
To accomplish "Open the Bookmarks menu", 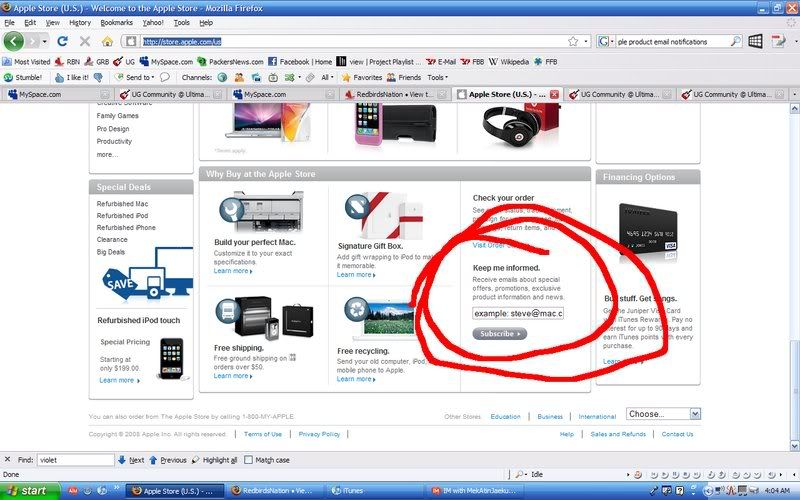I will click(x=117, y=22).
